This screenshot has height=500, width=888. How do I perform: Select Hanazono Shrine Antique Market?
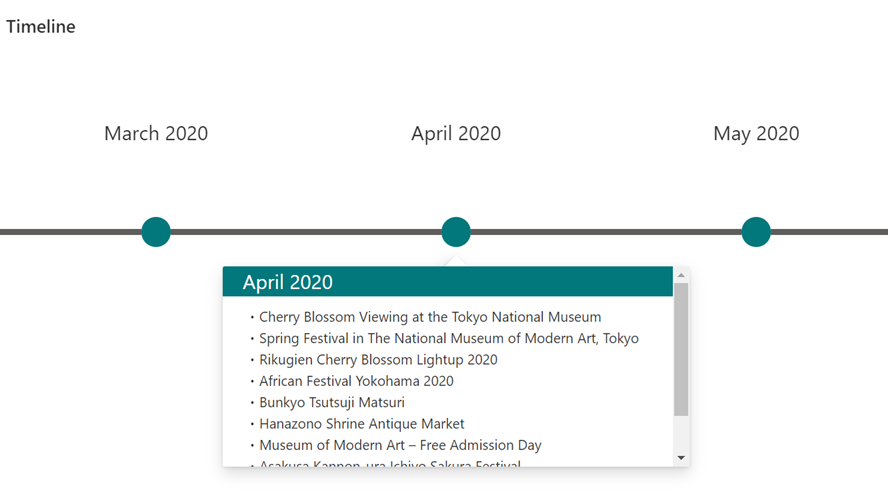[361, 424]
